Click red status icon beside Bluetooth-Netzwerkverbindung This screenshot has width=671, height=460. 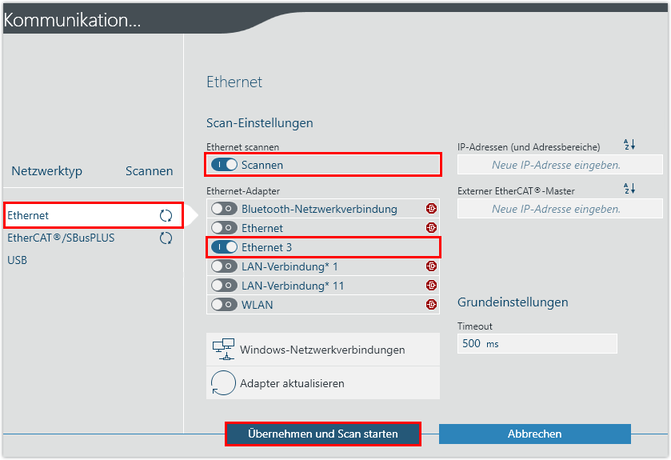click(x=431, y=209)
